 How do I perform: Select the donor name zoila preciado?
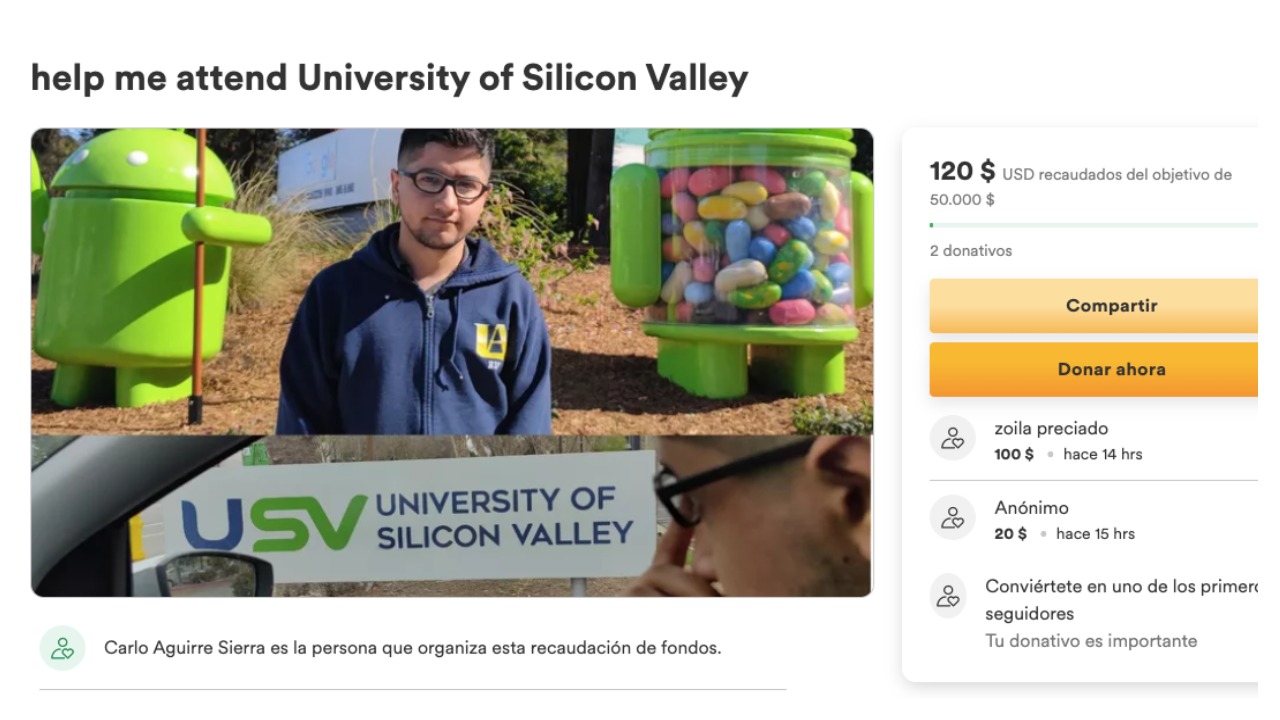pos(1051,428)
